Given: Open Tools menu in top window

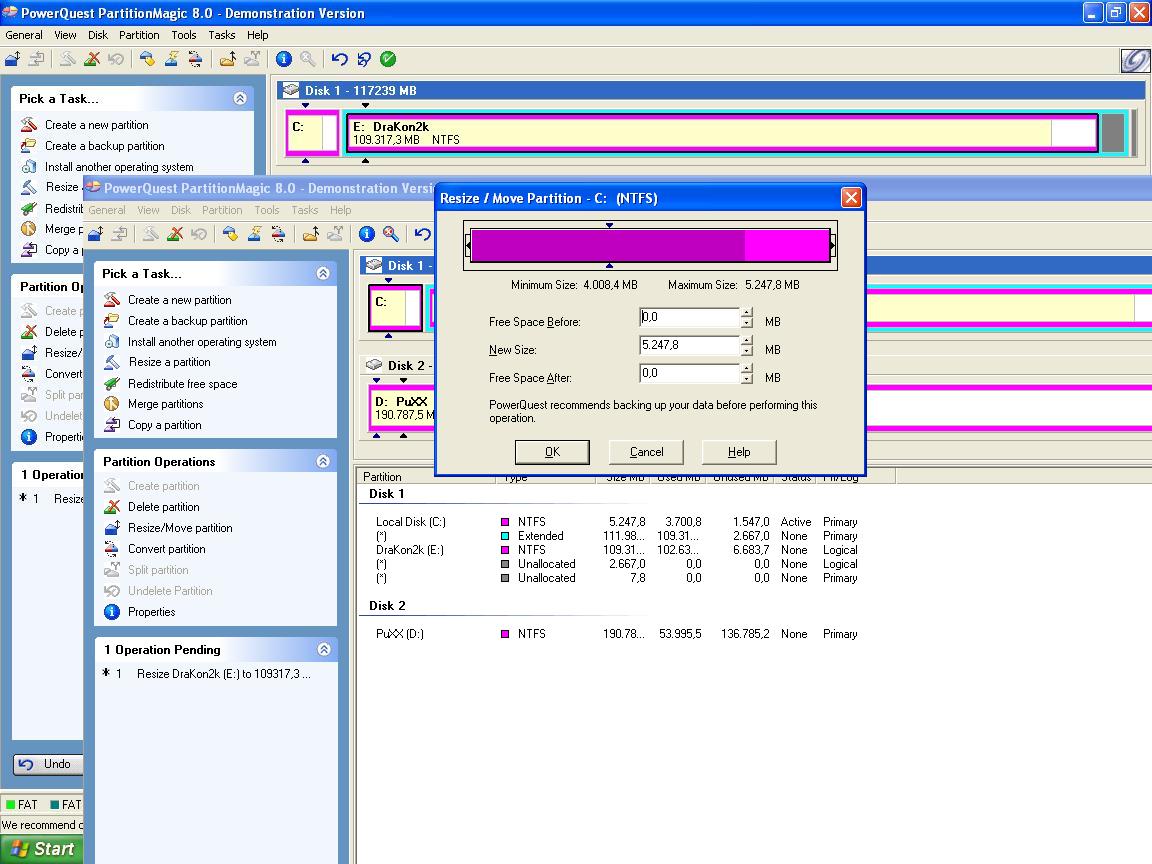Looking at the screenshot, I should [x=184, y=35].
